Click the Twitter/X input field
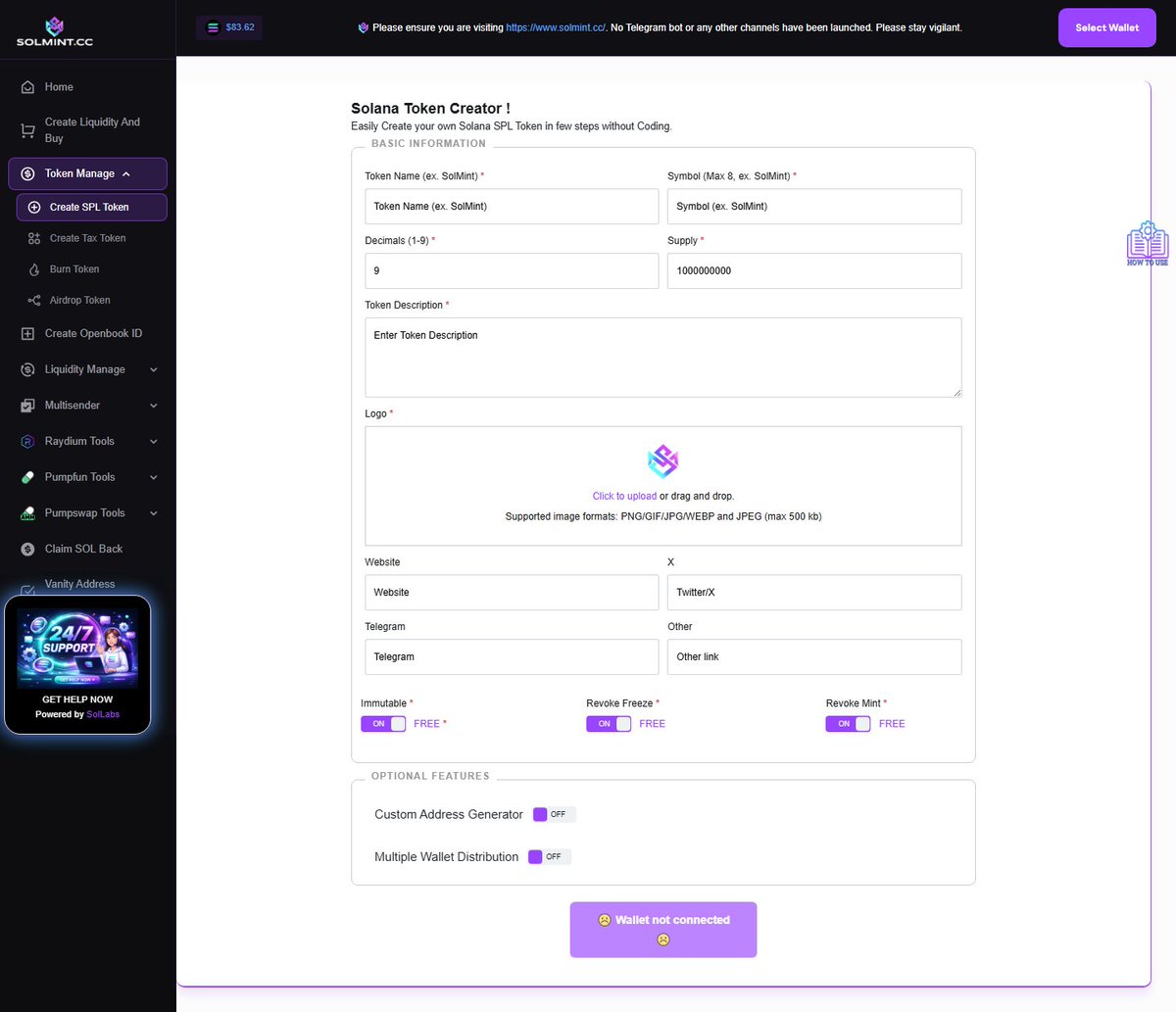 814,593
